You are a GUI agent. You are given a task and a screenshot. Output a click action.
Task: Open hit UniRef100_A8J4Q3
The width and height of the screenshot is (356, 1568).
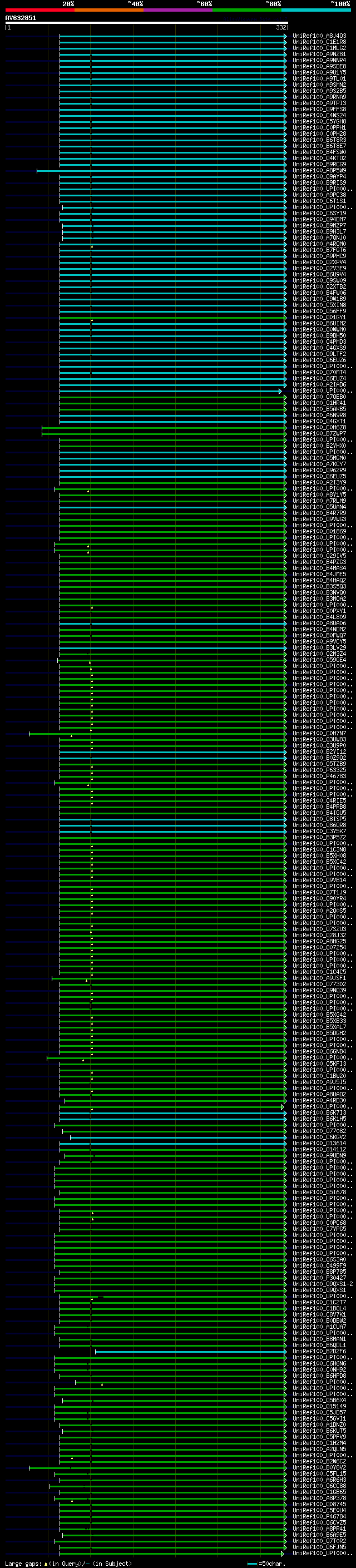[319, 36]
